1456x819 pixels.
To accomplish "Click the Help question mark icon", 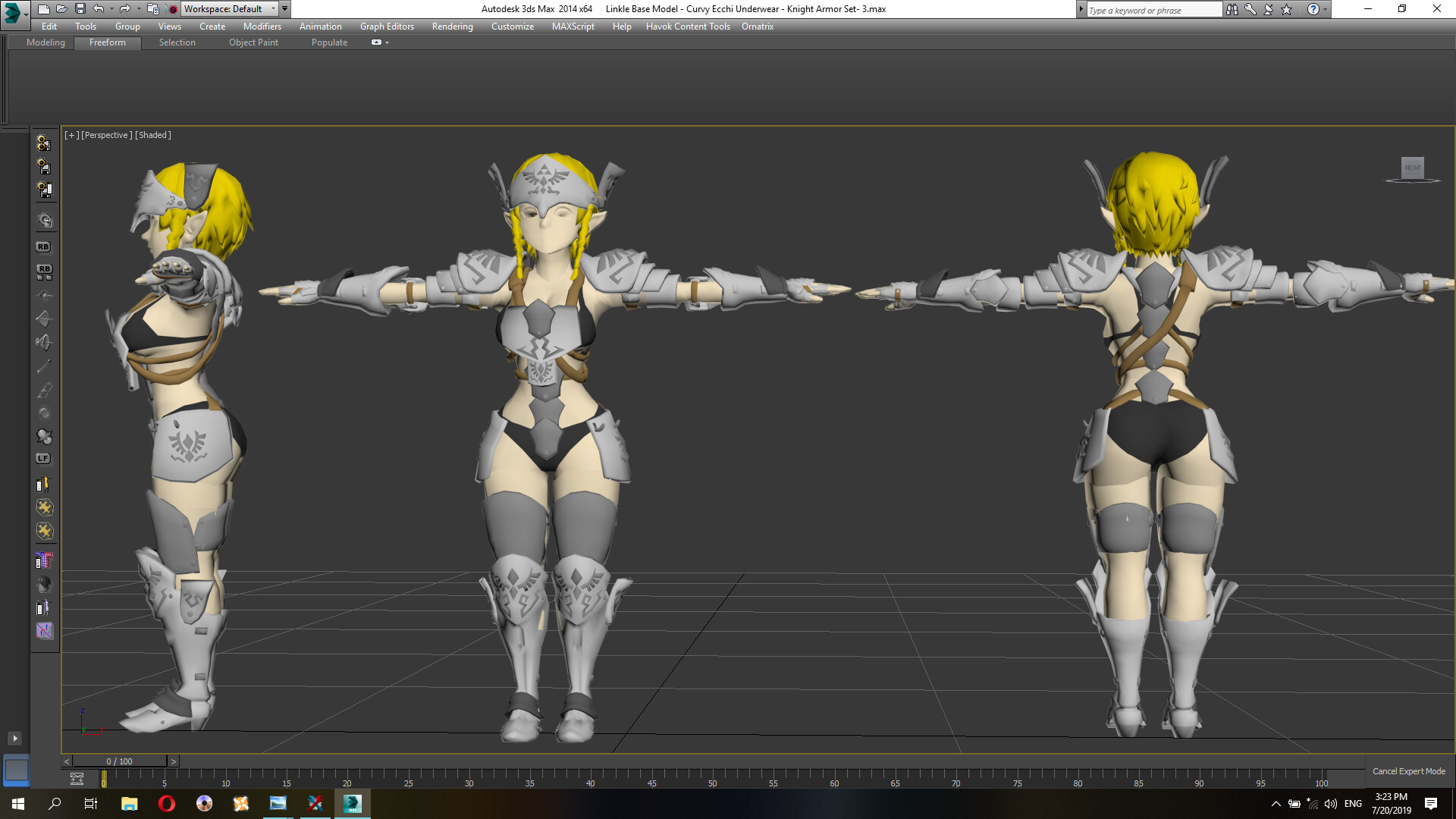I will click(x=1313, y=9).
